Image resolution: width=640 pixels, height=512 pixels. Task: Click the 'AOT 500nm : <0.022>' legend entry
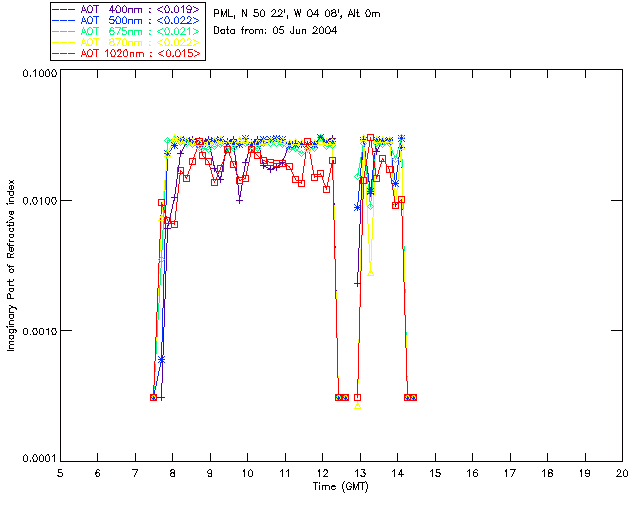click(127, 20)
